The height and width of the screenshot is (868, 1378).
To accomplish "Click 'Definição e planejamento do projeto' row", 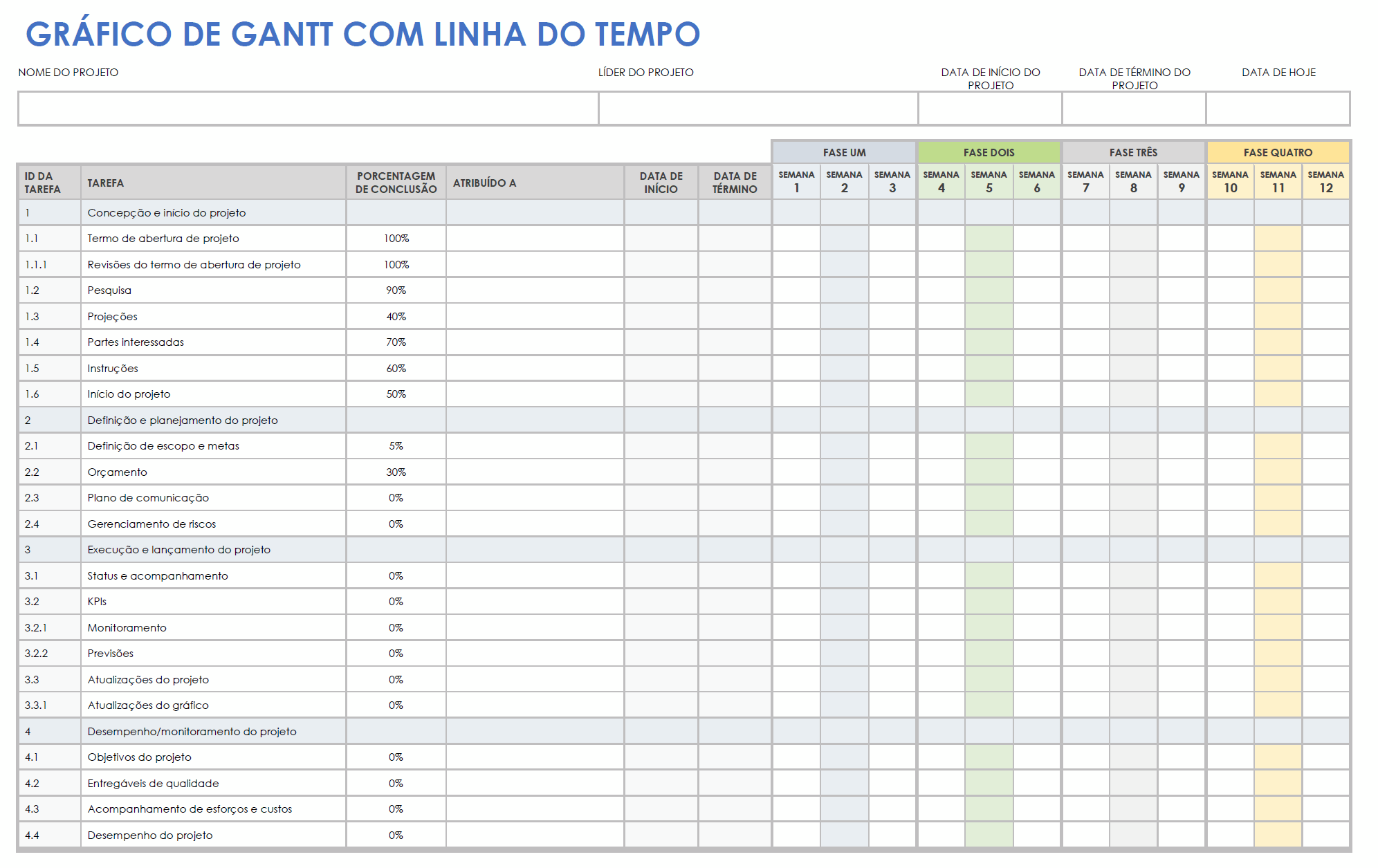I will coord(683,420).
